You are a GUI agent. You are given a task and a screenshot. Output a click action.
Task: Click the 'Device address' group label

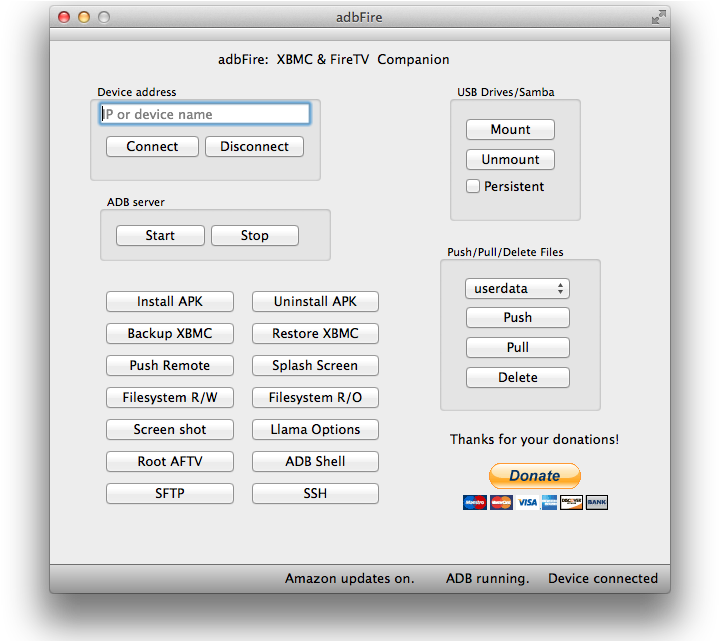pyautogui.click(x=137, y=92)
